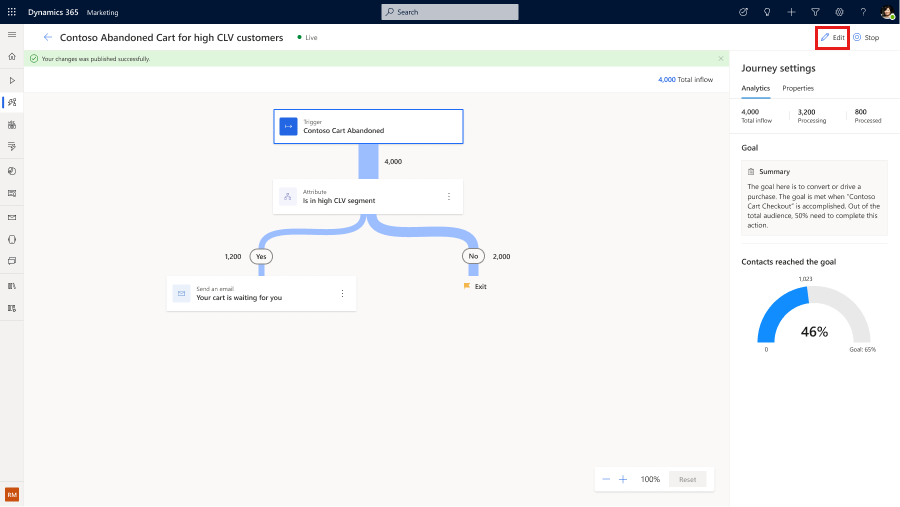Click the 3,200 Processing metric
This screenshot has height=507, width=900.
coord(812,116)
